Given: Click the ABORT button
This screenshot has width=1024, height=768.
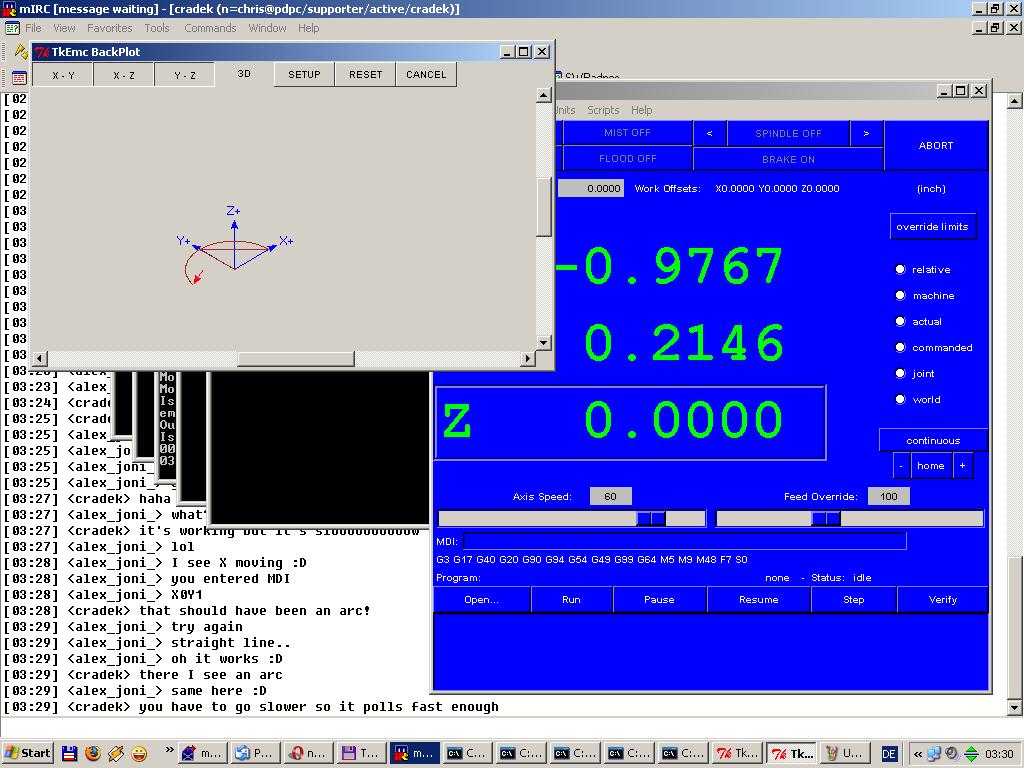Looking at the screenshot, I should click(935, 146).
